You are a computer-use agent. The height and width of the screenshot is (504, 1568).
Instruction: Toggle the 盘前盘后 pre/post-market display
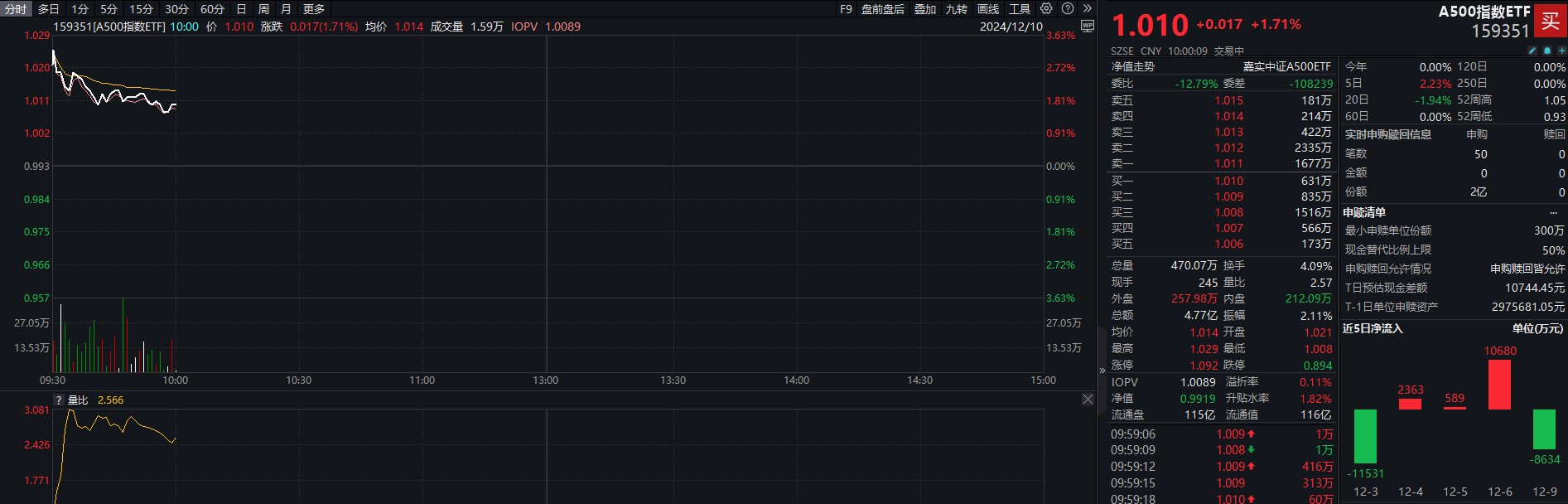tap(883, 9)
